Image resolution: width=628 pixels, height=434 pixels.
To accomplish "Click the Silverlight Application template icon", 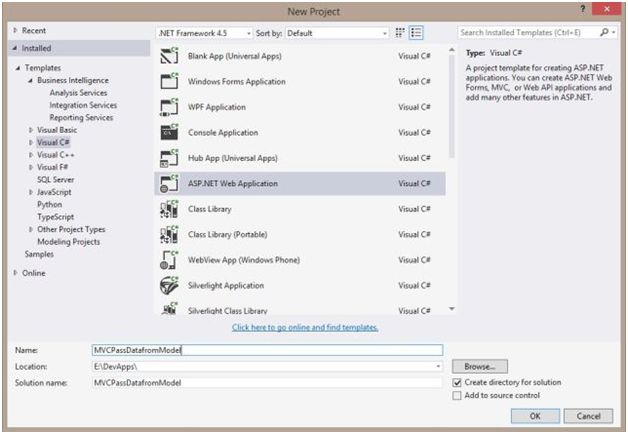I will click(x=169, y=285).
